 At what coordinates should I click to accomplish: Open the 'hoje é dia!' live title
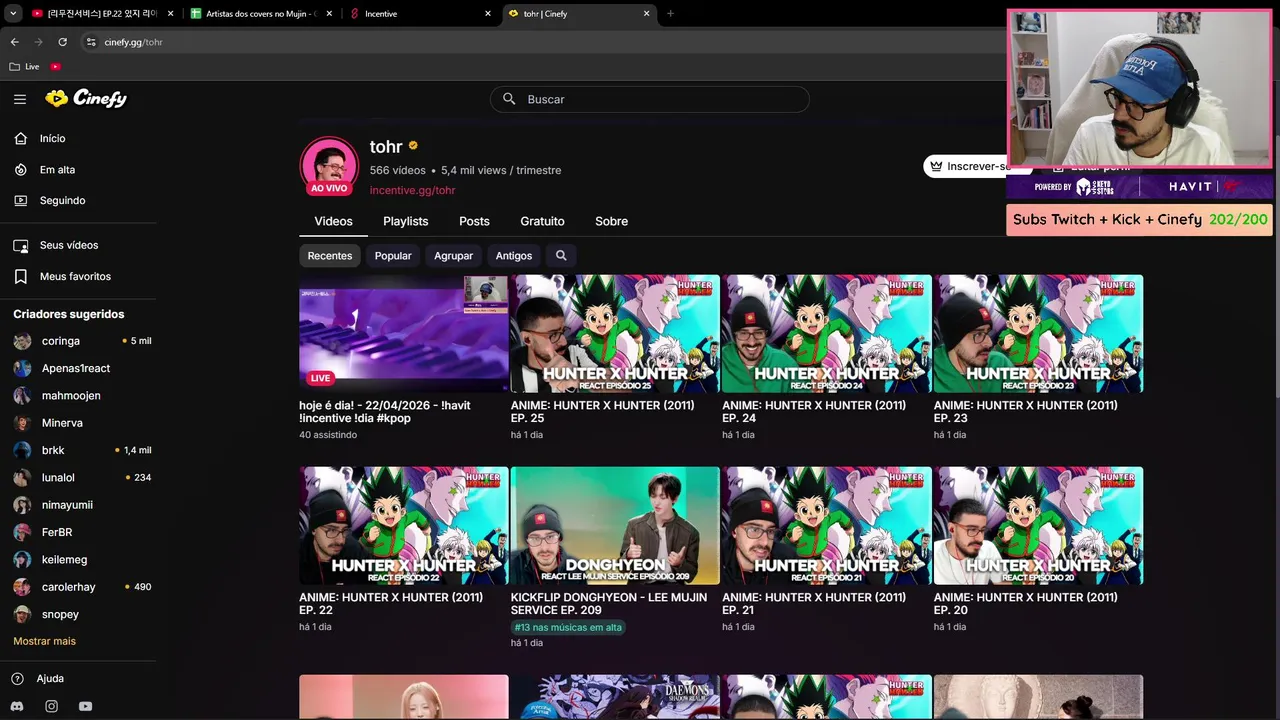(x=385, y=412)
